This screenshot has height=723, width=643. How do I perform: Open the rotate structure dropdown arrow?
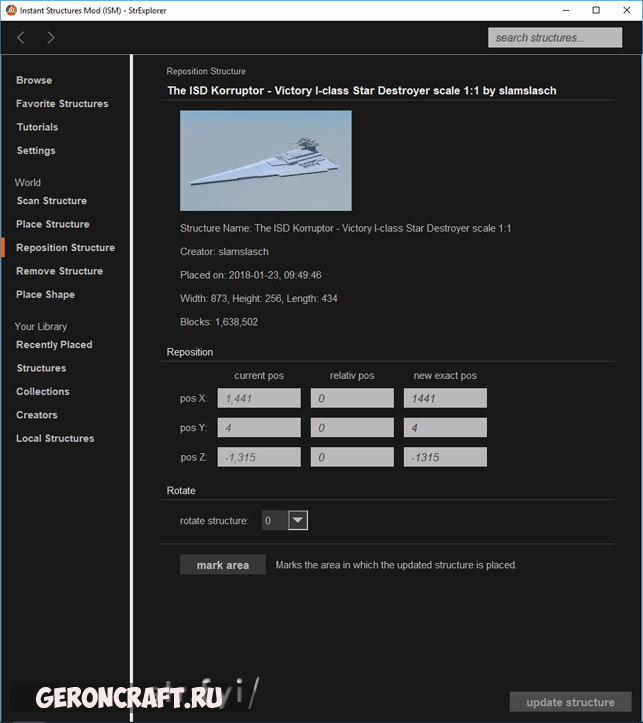click(298, 521)
